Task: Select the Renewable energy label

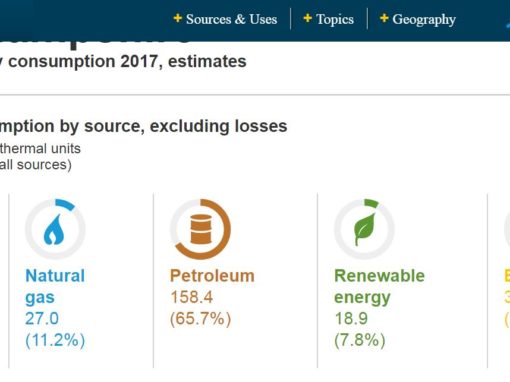Action: point(379,286)
